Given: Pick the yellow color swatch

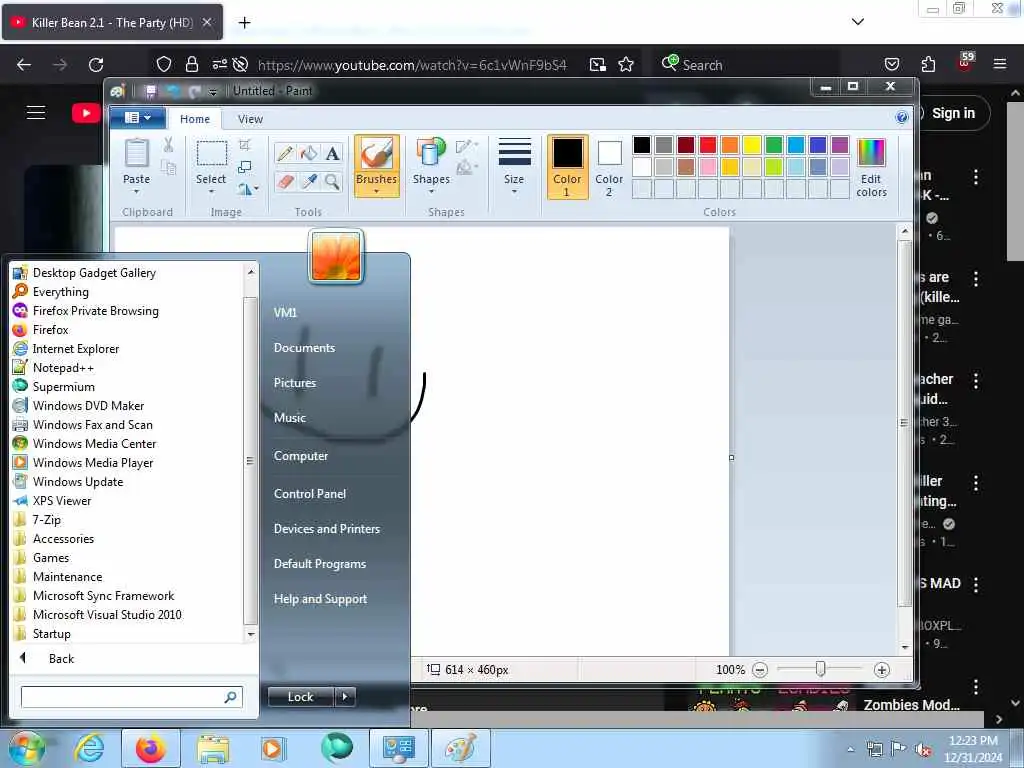Looking at the screenshot, I should [x=752, y=145].
